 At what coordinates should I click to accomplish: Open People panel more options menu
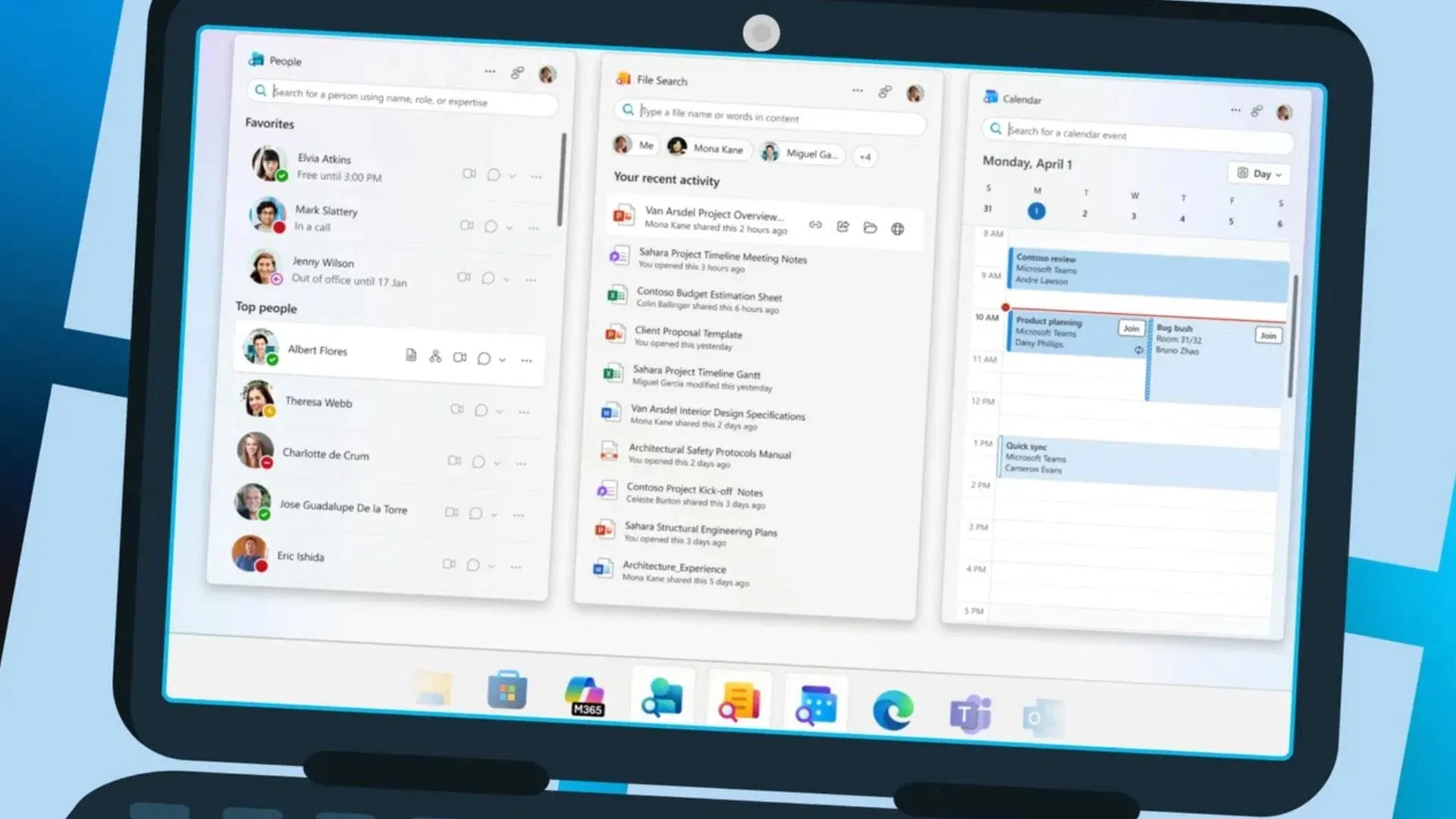point(490,71)
